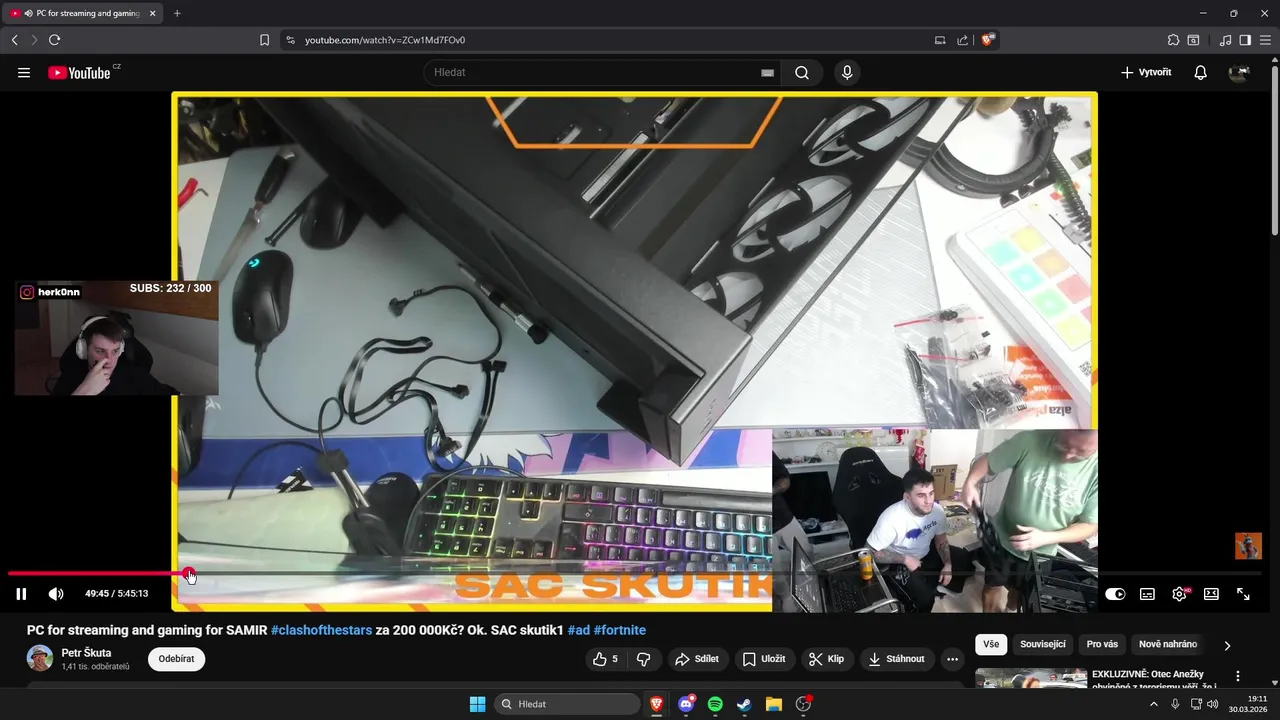The image size is (1280, 720).
Task: Open the EXKLUZIVNĚ Otec Anežky video thumbnail
Action: 1031,679
